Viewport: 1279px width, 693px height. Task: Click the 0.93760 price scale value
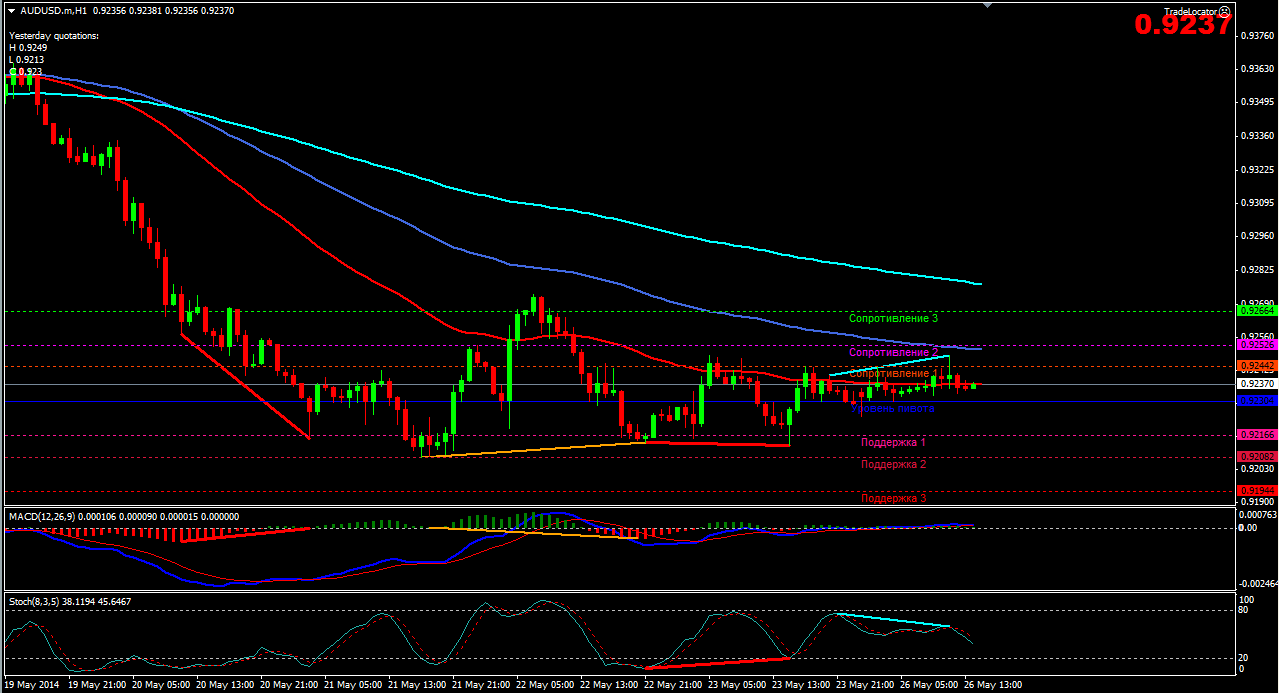1256,36
